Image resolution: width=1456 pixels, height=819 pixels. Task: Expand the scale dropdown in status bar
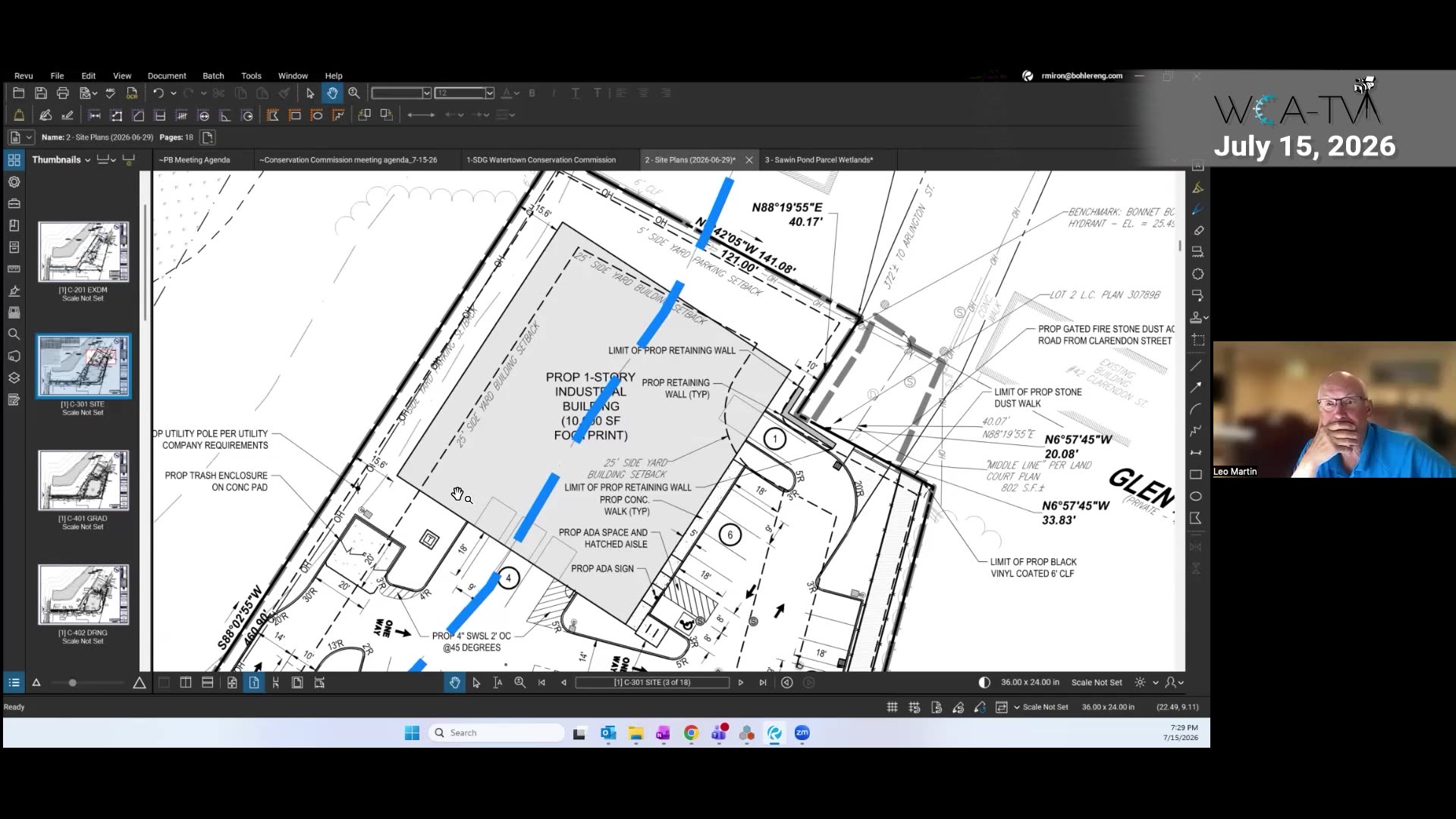tap(1016, 708)
